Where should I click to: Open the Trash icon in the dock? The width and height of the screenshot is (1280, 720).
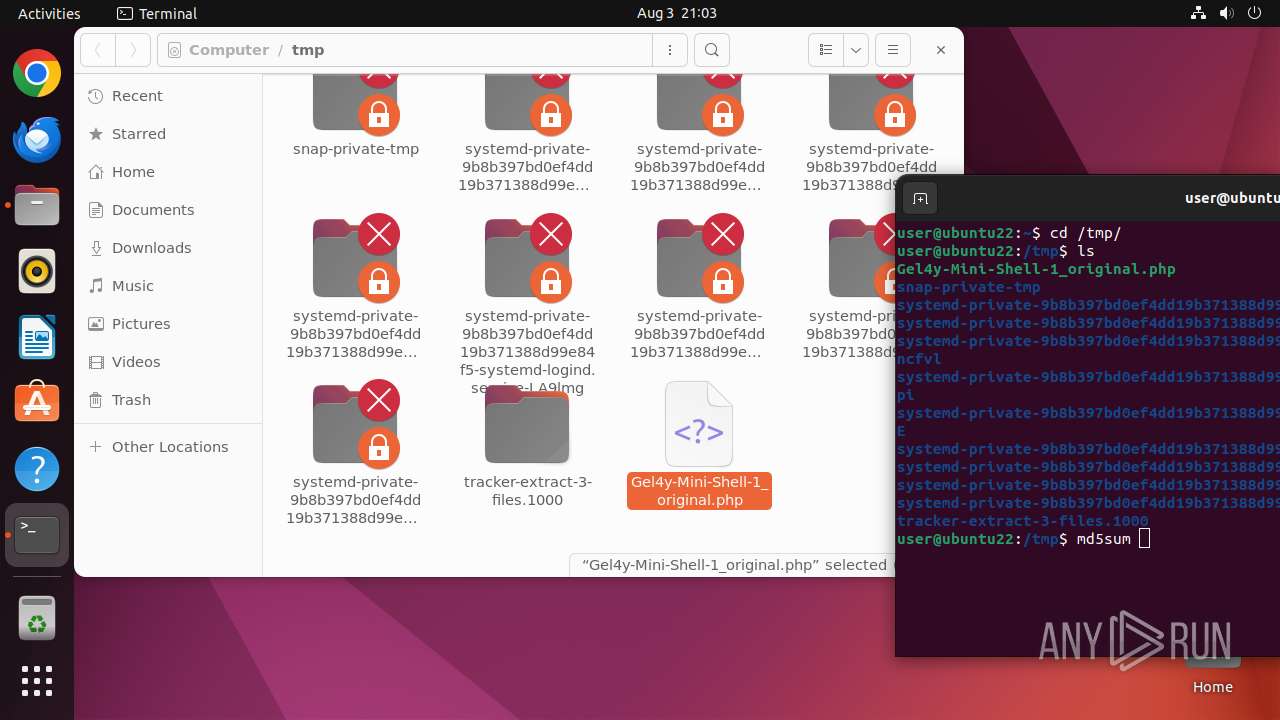(x=37, y=618)
